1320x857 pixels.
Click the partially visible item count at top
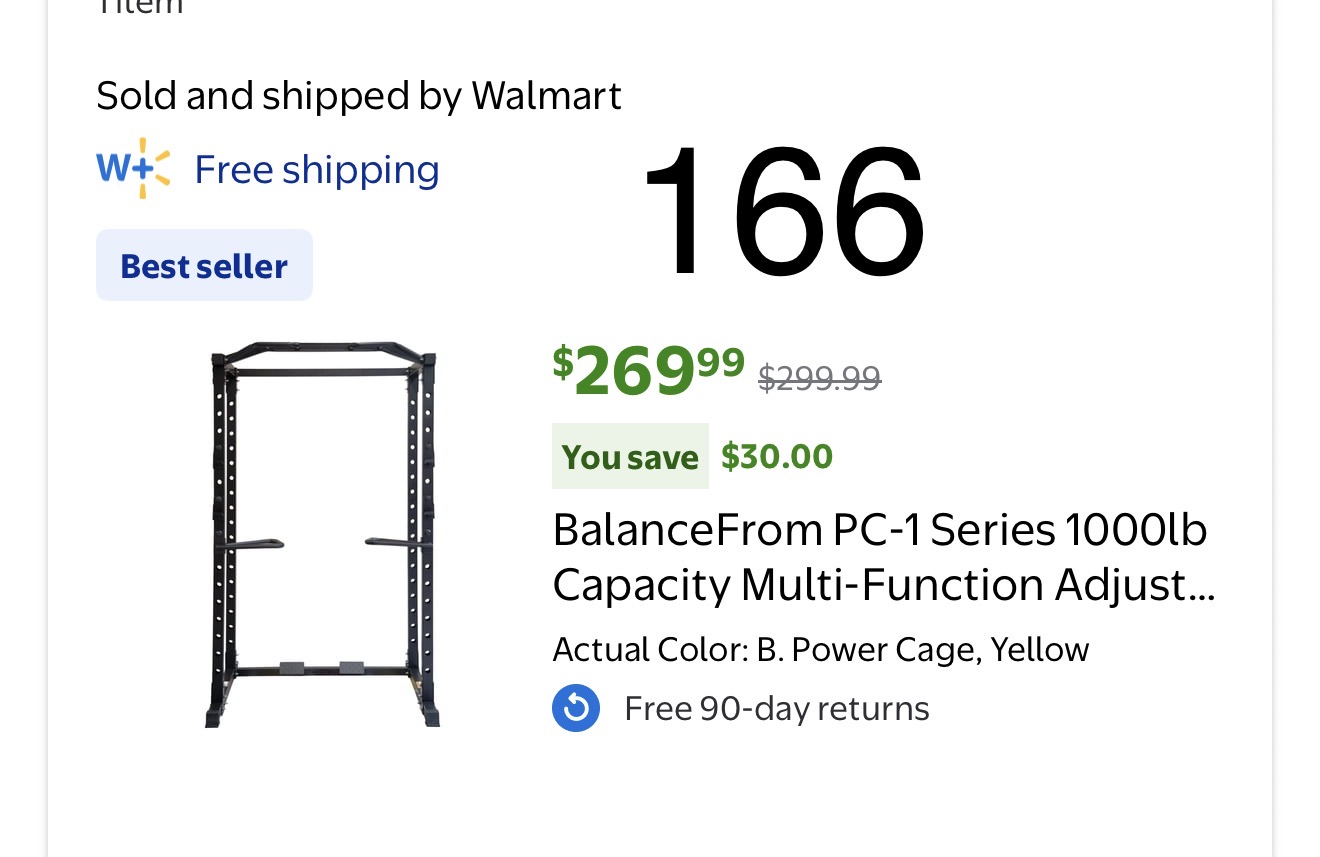tap(140, 6)
